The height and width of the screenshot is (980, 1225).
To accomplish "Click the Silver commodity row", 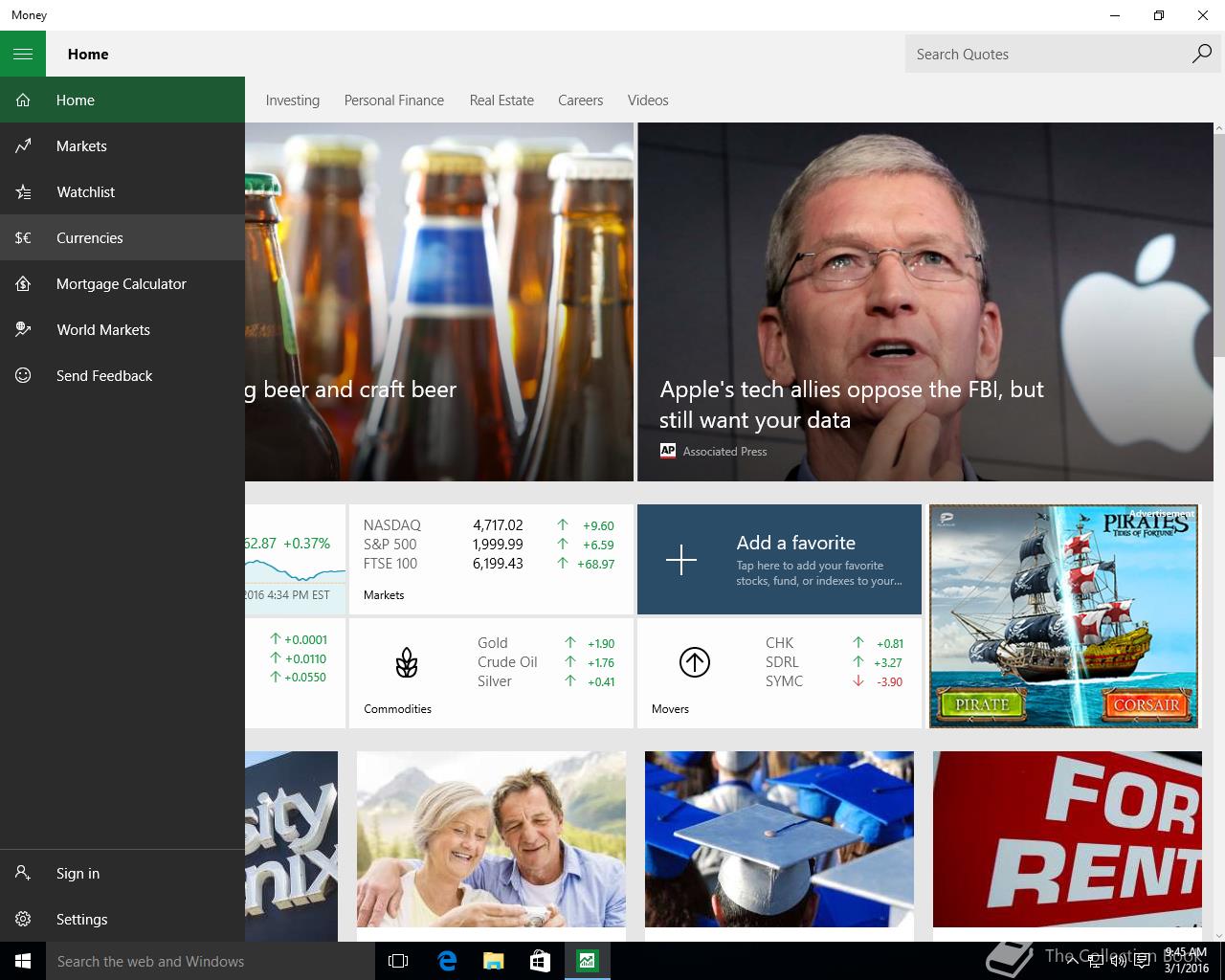I will click(x=546, y=681).
